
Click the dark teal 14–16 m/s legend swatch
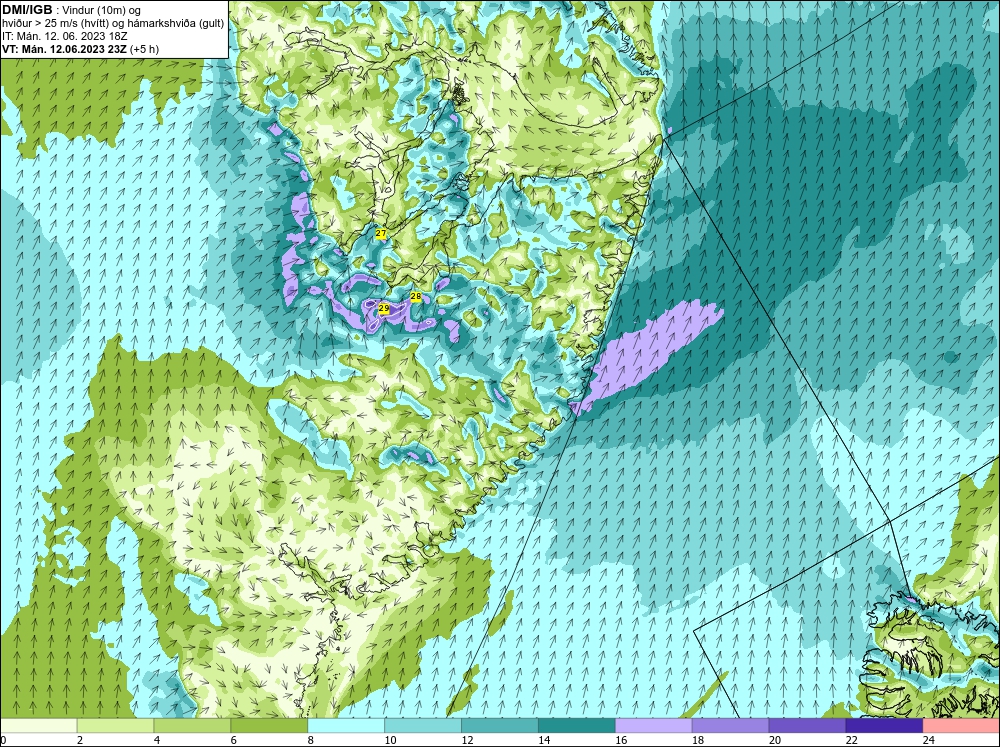[577, 726]
